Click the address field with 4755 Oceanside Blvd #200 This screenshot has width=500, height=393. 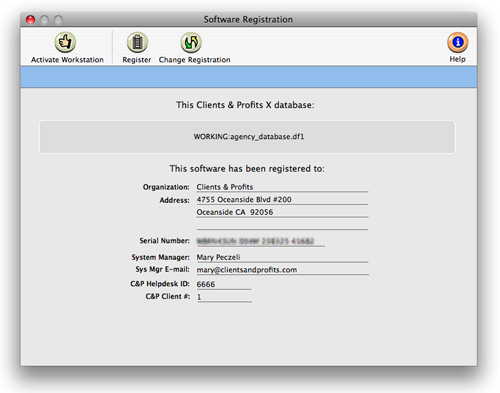click(x=282, y=200)
